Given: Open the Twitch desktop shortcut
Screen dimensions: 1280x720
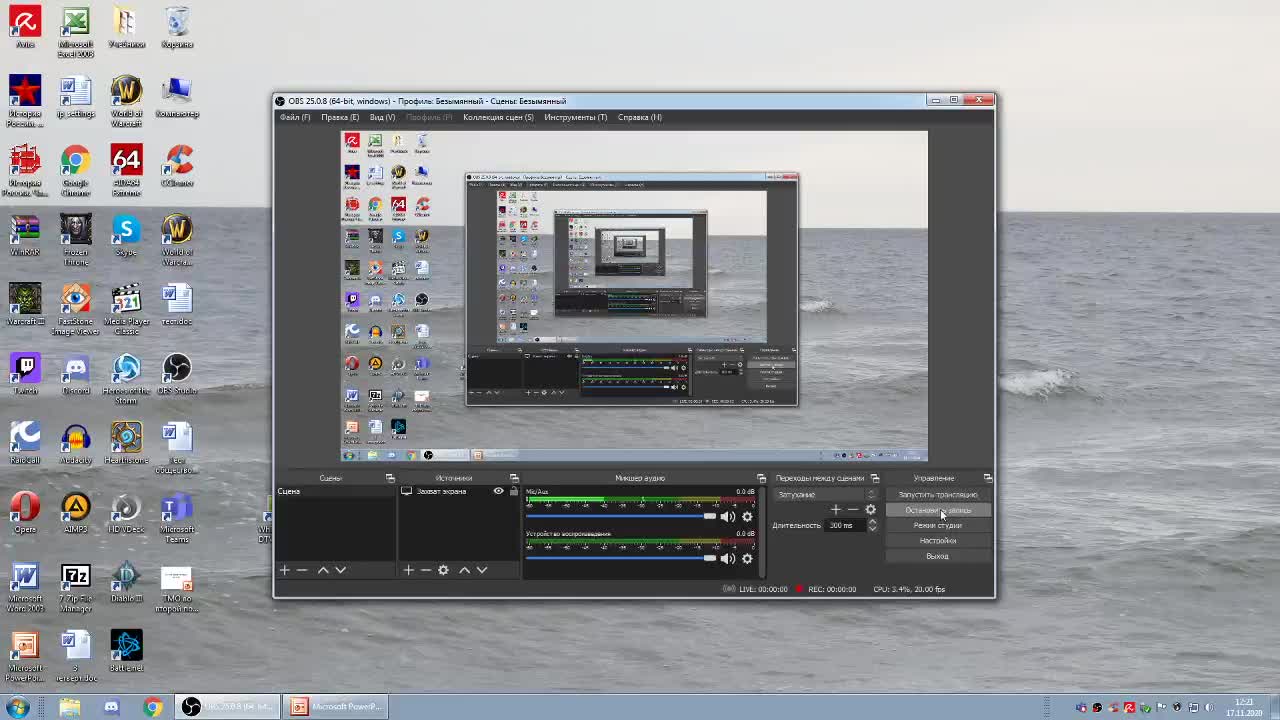Looking at the screenshot, I should click(x=25, y=374).
